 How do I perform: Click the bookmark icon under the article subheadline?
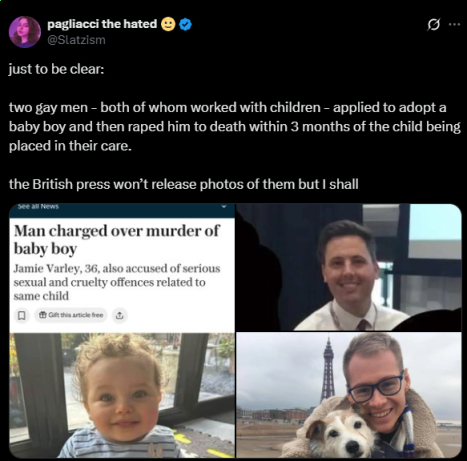click(21, 315)
